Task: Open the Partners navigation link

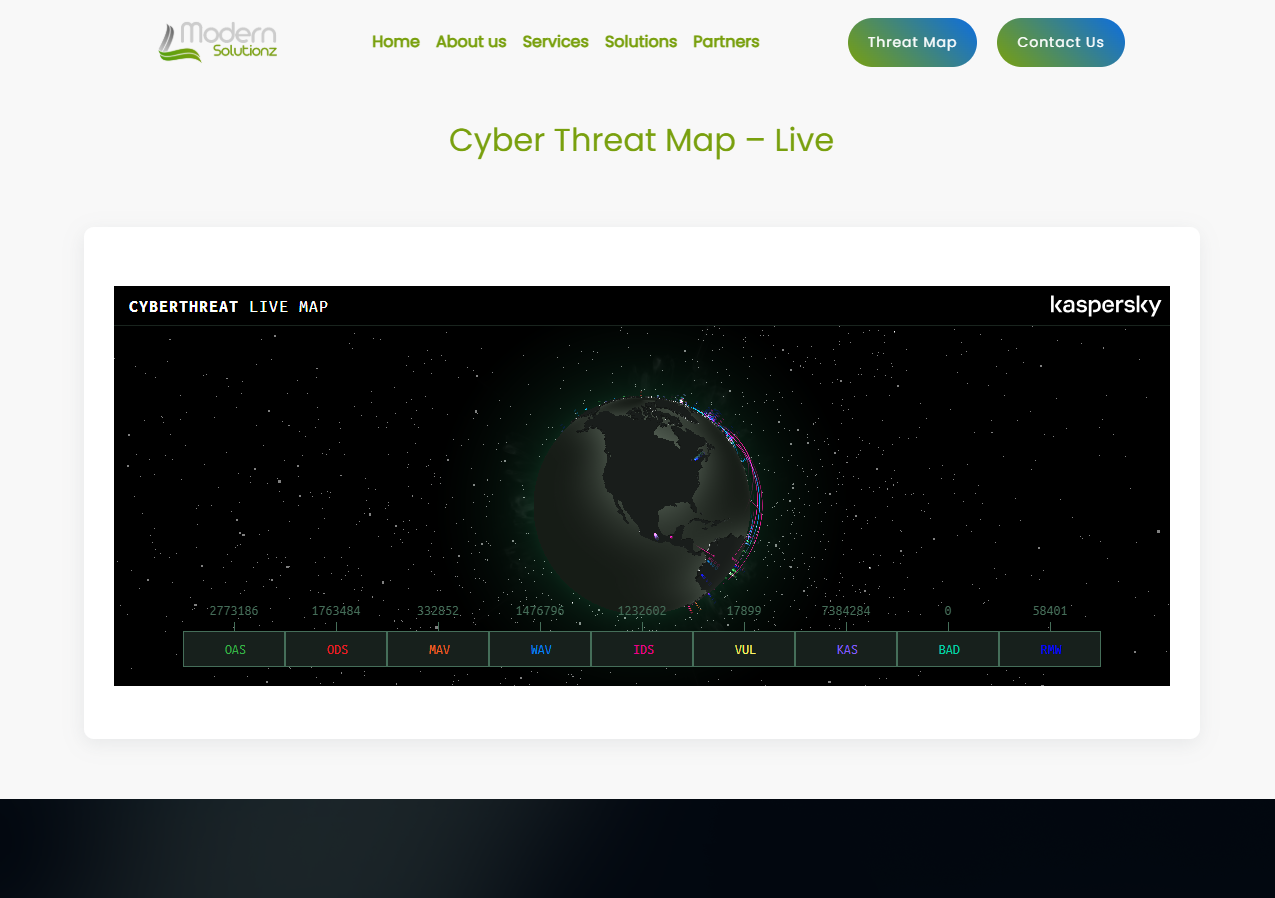Action: coord(726,42)
